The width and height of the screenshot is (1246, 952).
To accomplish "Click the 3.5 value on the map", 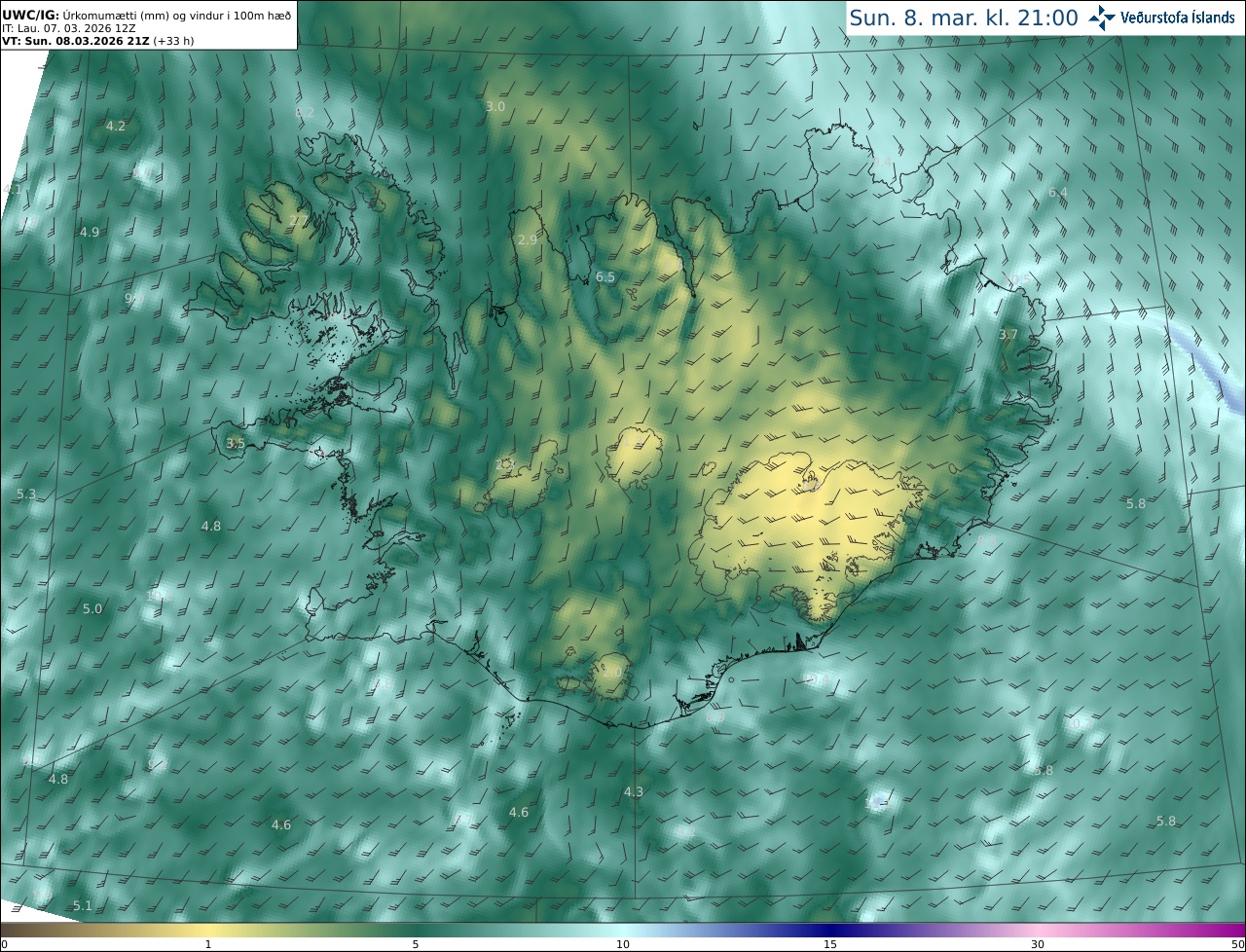I will point(236,444).
